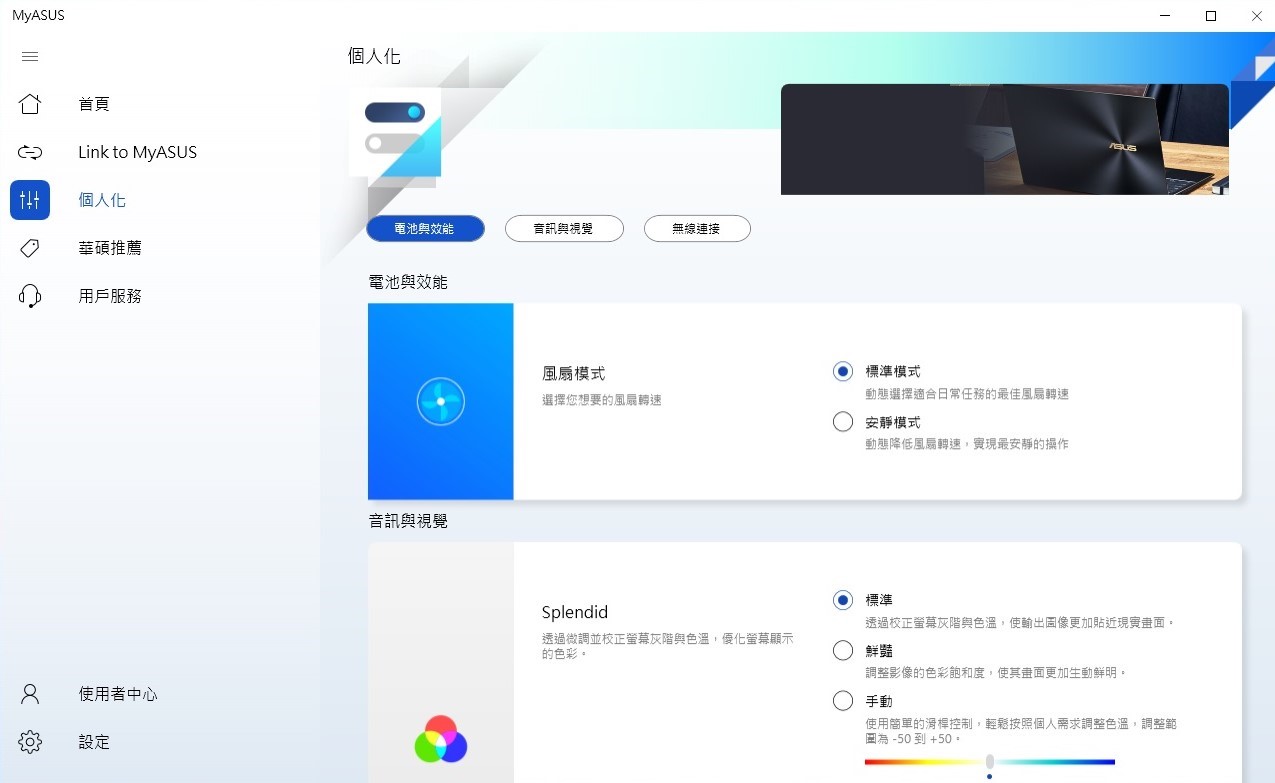This screenshot has height=783, width=1275.
Task: Click the color temperature slider handle
Action: click(989, 762)
